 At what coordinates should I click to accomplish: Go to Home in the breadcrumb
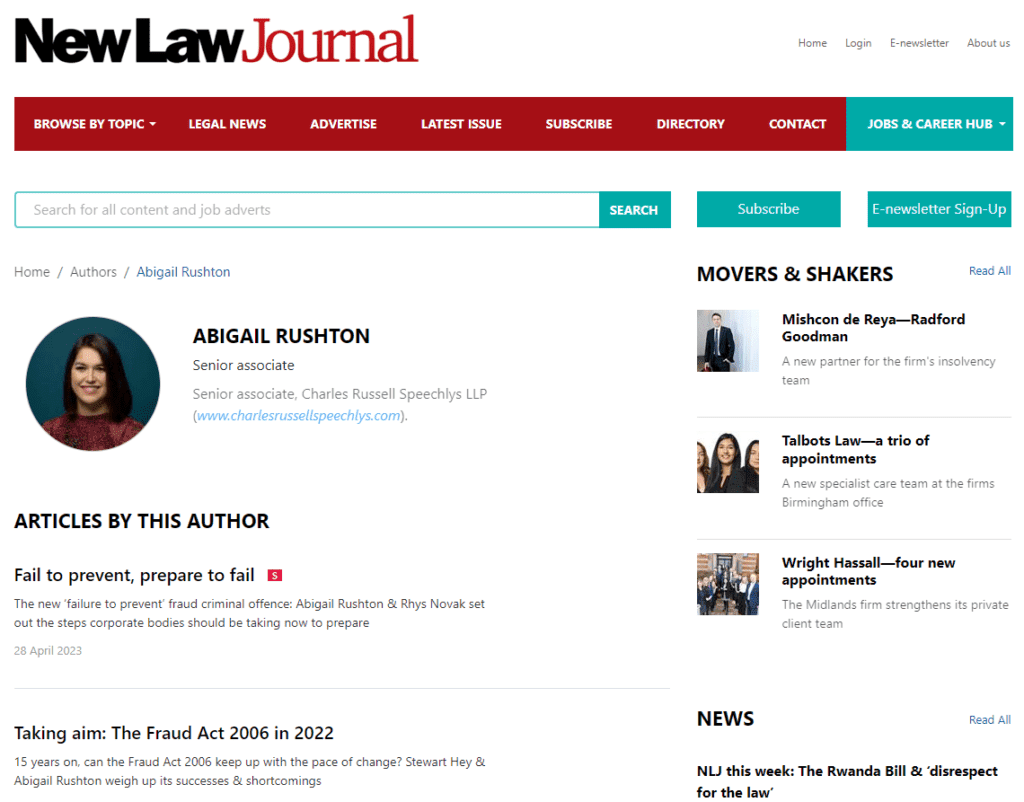pyautogui.click(x=32, y=272)
